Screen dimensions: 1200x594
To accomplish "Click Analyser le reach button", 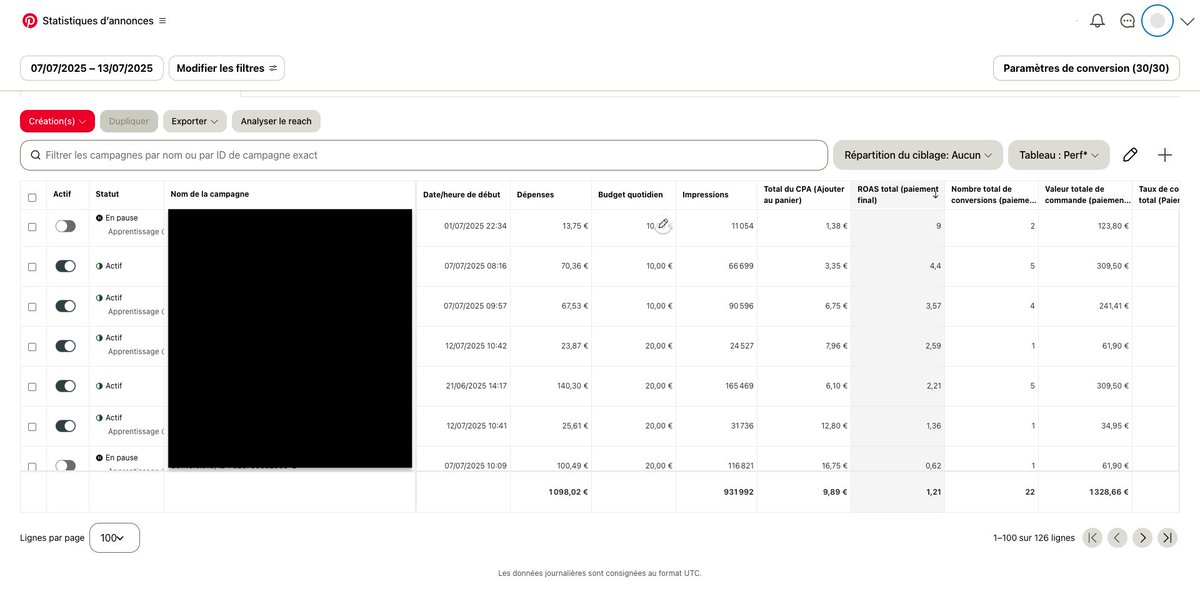I will point(276,121).
